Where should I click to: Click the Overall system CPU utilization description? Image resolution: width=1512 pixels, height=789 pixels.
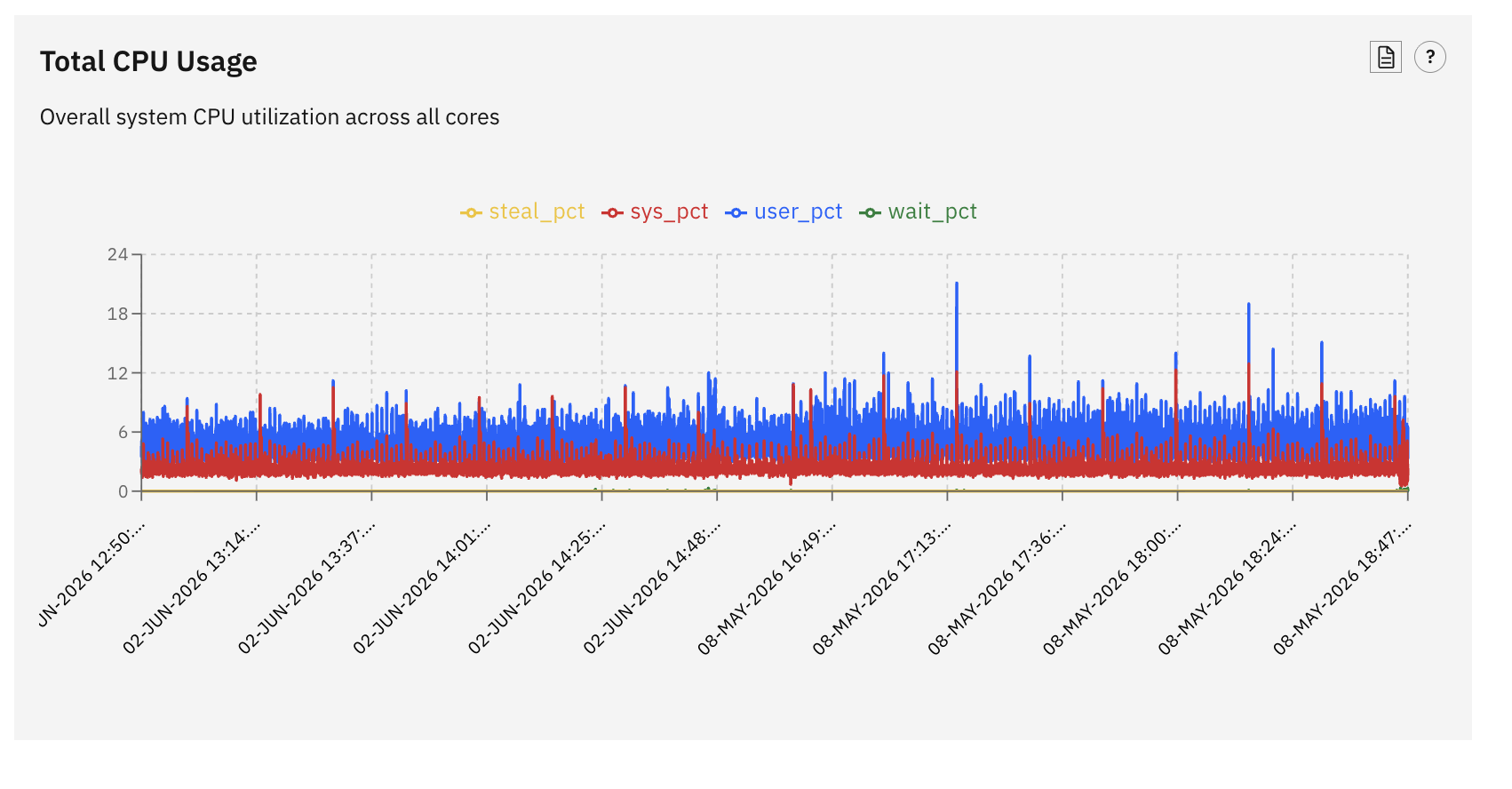coord(269,117)
